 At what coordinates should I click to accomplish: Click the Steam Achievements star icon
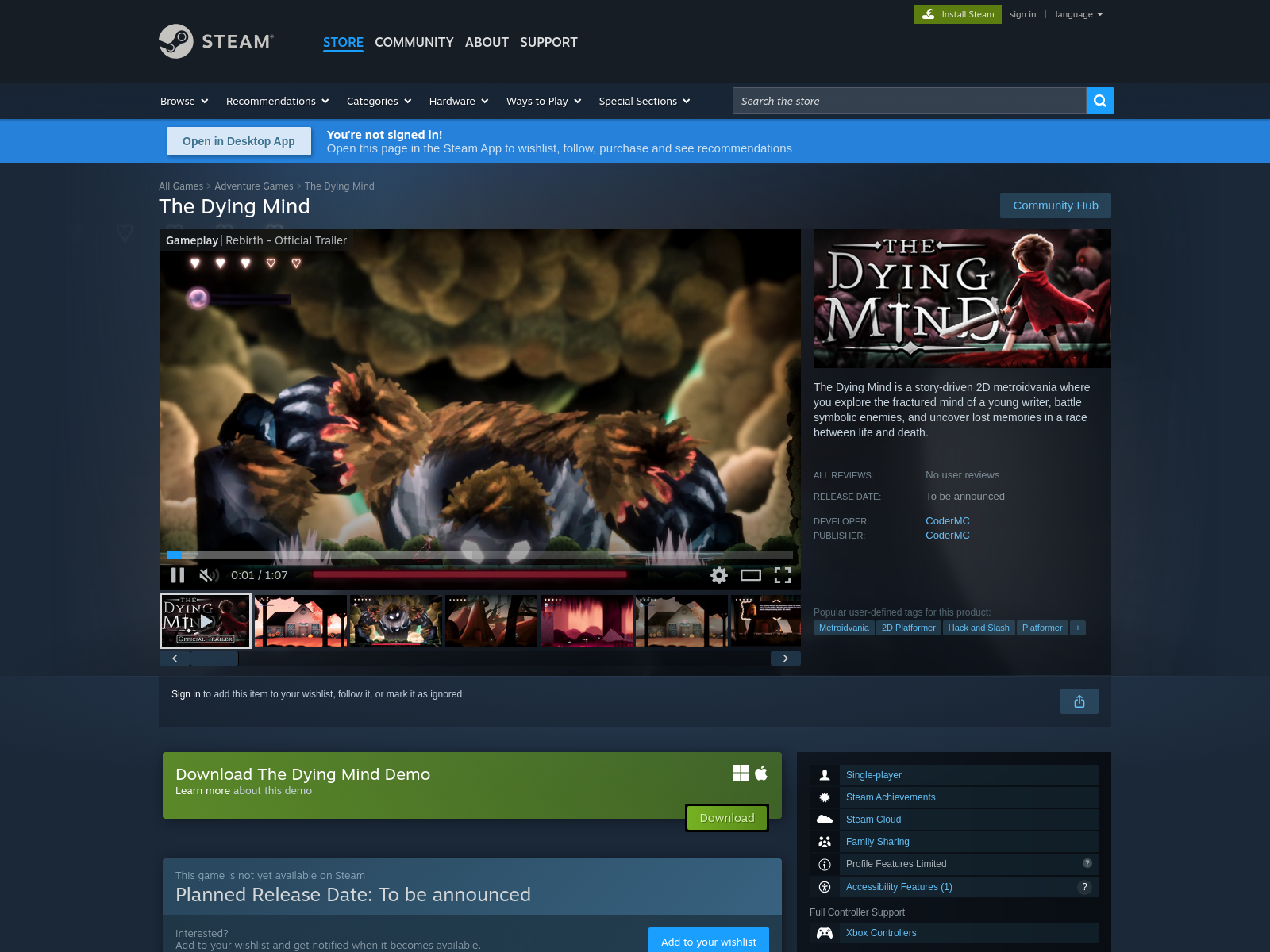pos(825,797)
